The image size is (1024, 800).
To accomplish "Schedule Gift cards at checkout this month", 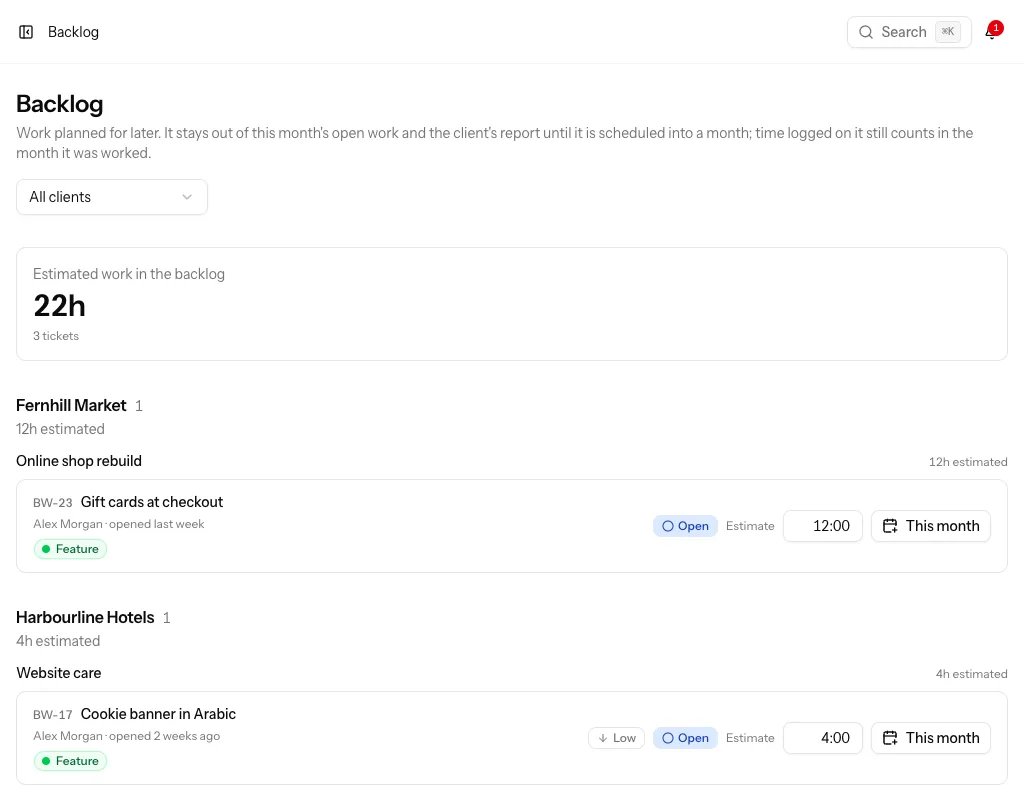I will 931,526.
